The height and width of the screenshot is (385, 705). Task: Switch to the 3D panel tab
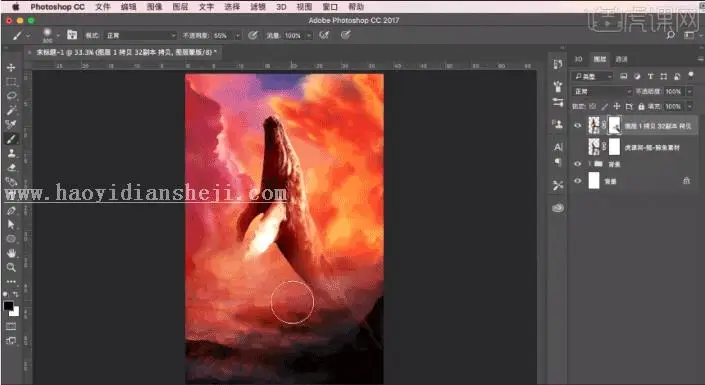click(579, 59)
